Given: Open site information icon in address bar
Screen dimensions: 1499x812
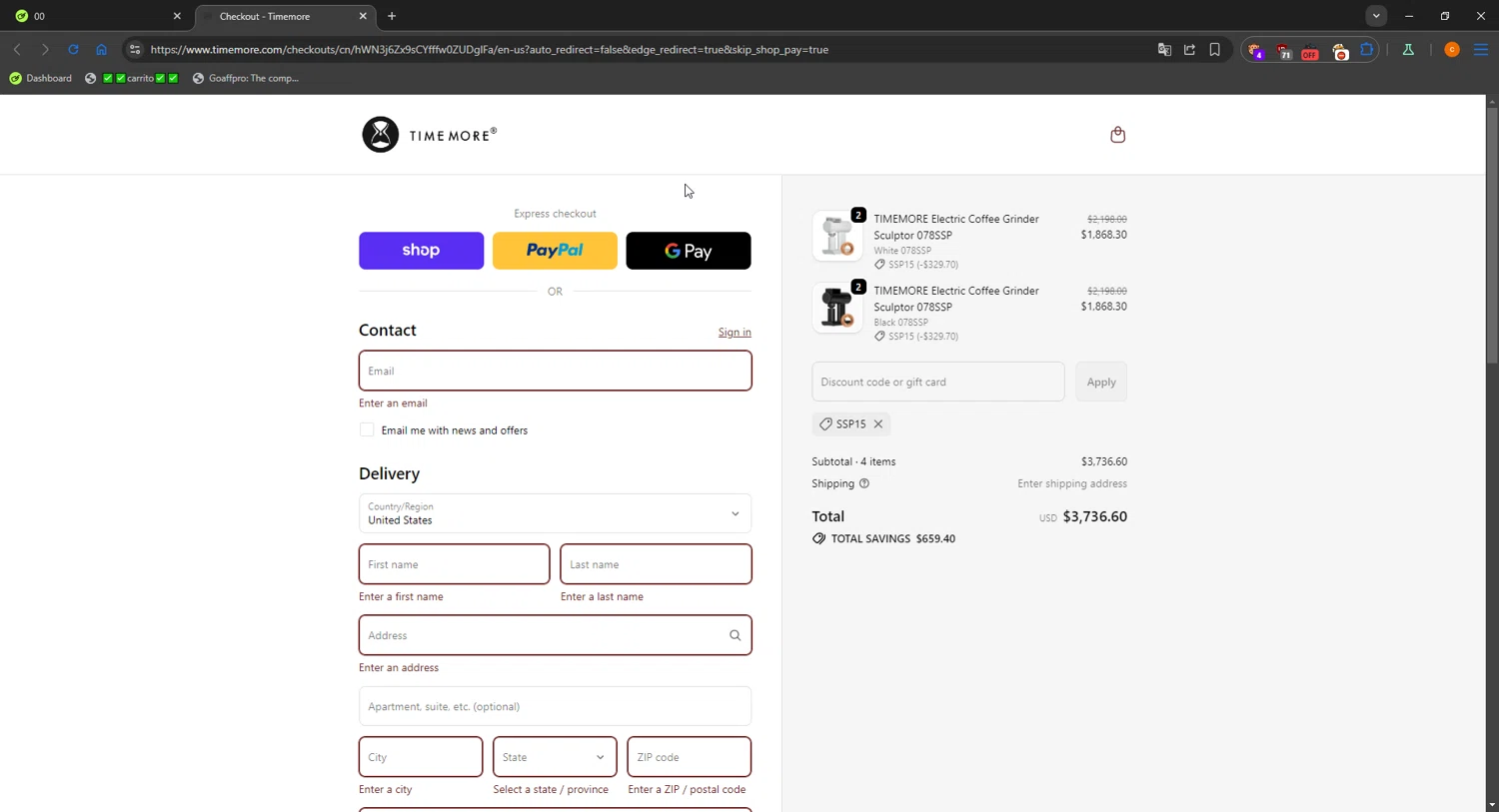Looking at the screenshot, I should pyautogui.click(x=135, y=49).
